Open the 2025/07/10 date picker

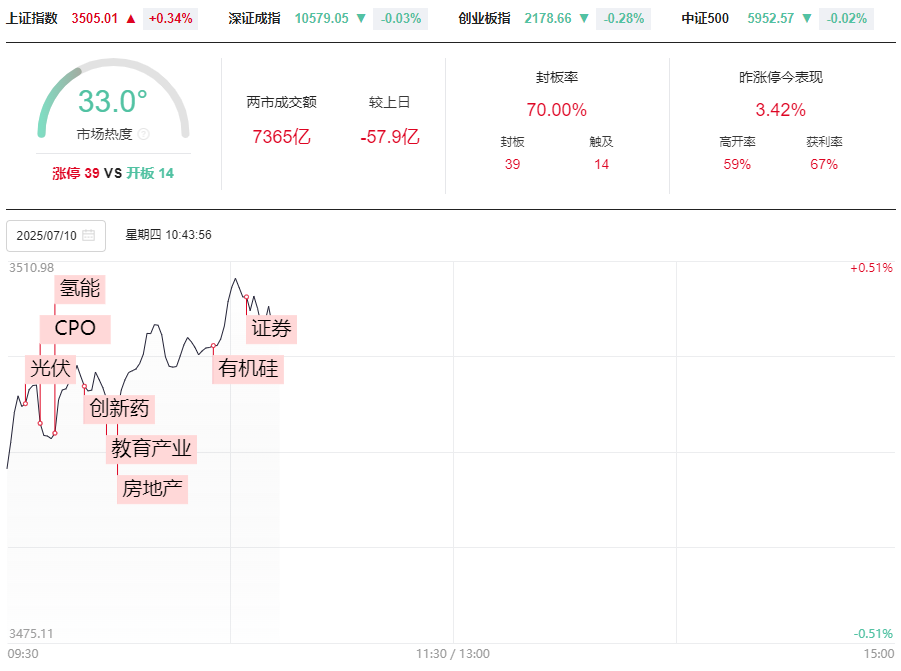(x=55, y=236)
